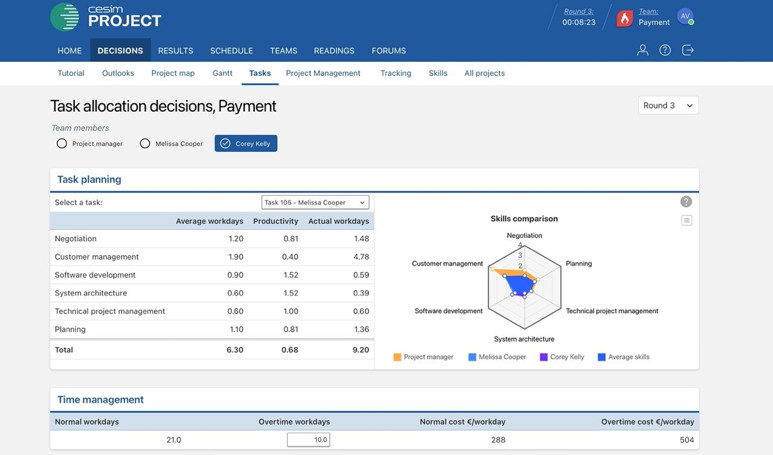Open the Task 105 task selector dropdown

[x=315, y=202]
